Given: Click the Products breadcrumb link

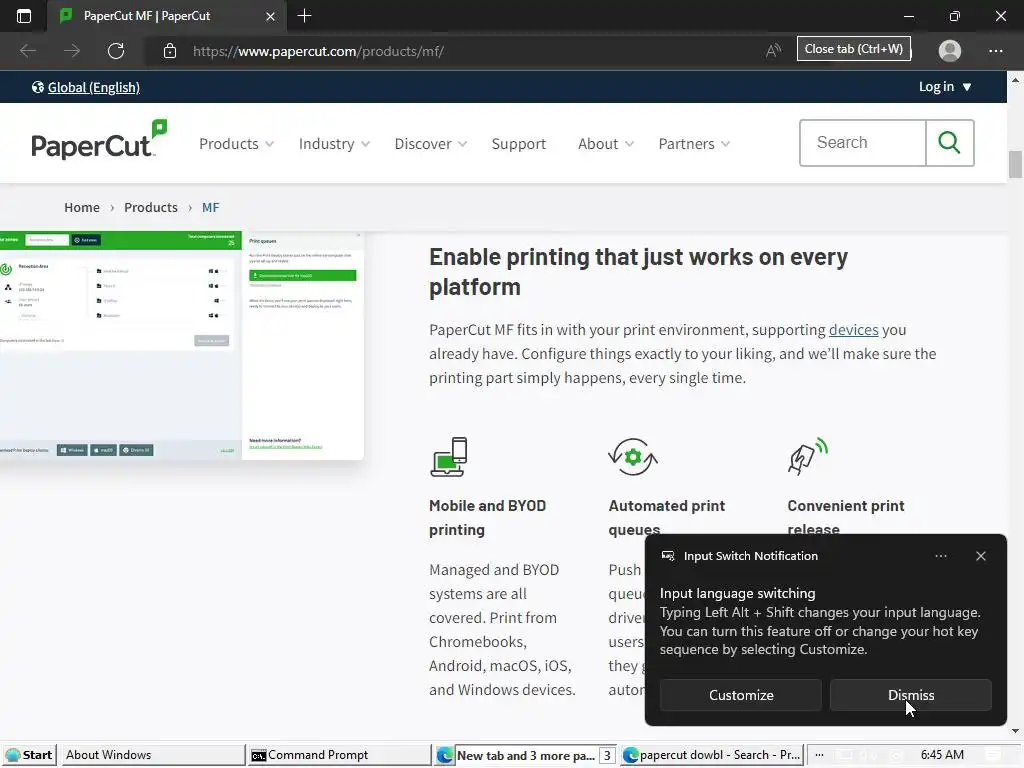Looking at the screenshot, I should pos(151,207).
